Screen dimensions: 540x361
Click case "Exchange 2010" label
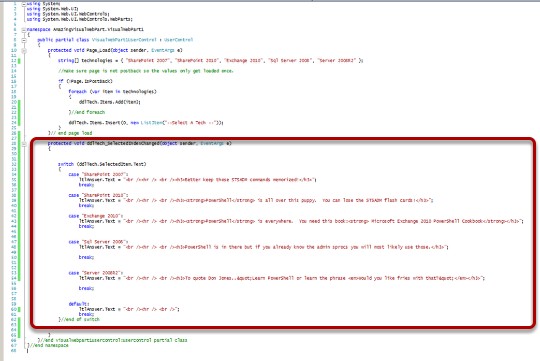click(95, 216)
